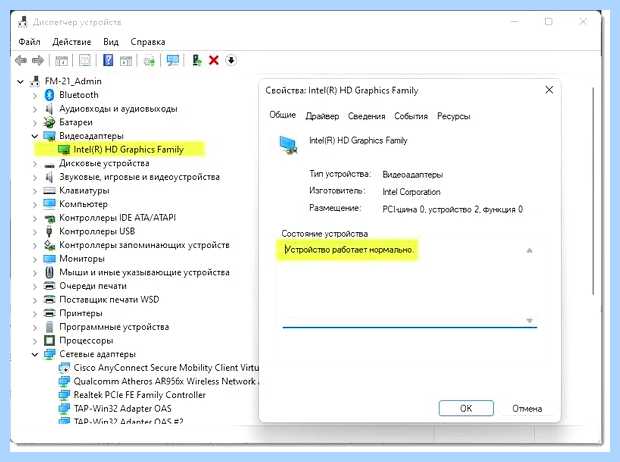Image resolution: width=620 pixels, height=462 pixels.
Task: Open the Вид menu
Action: tap(111, 42)
